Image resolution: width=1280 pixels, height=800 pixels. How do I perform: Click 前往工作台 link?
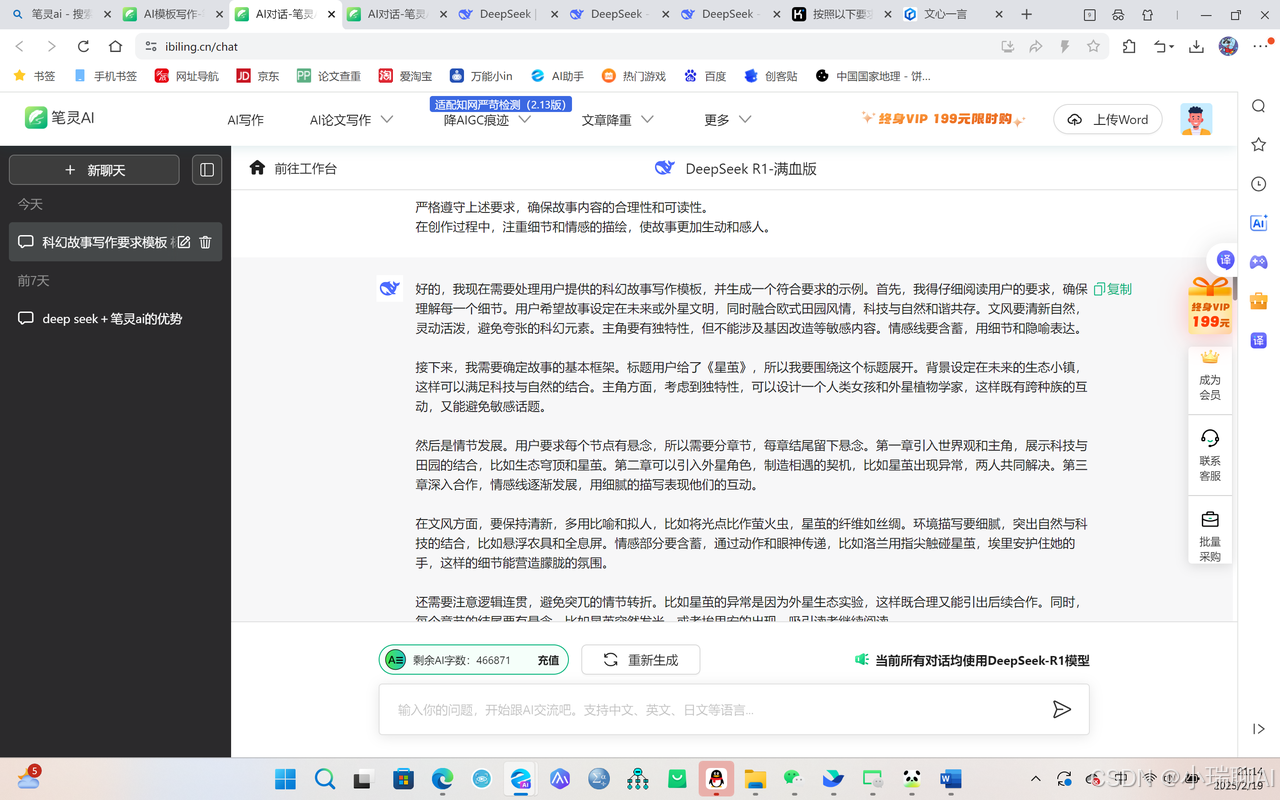(305, 169)
